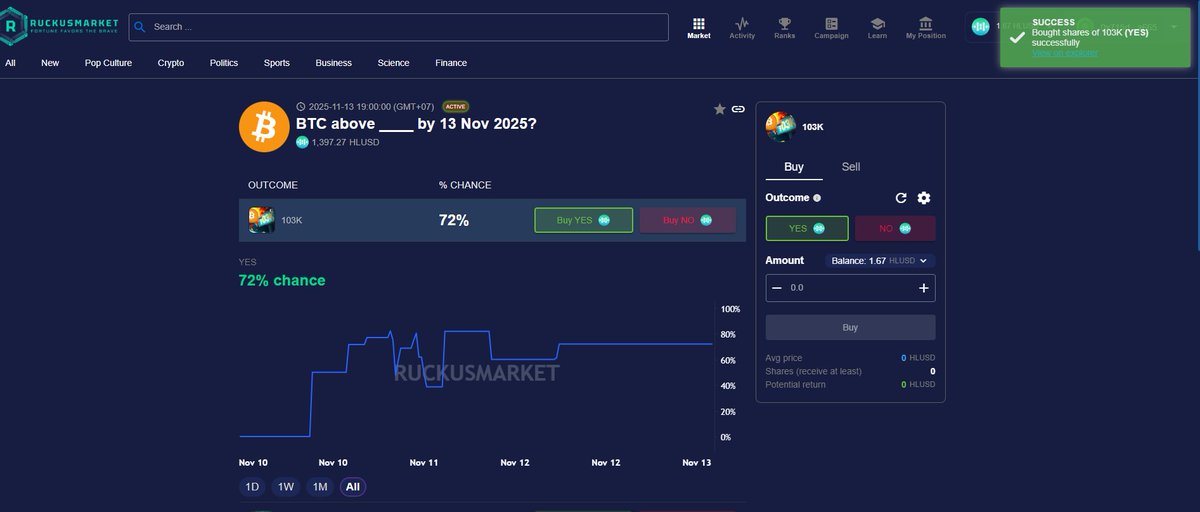Show the 1D chart range
This screenshot has height=512, width=1200.
pyautogui.click(x=252, y=487)
